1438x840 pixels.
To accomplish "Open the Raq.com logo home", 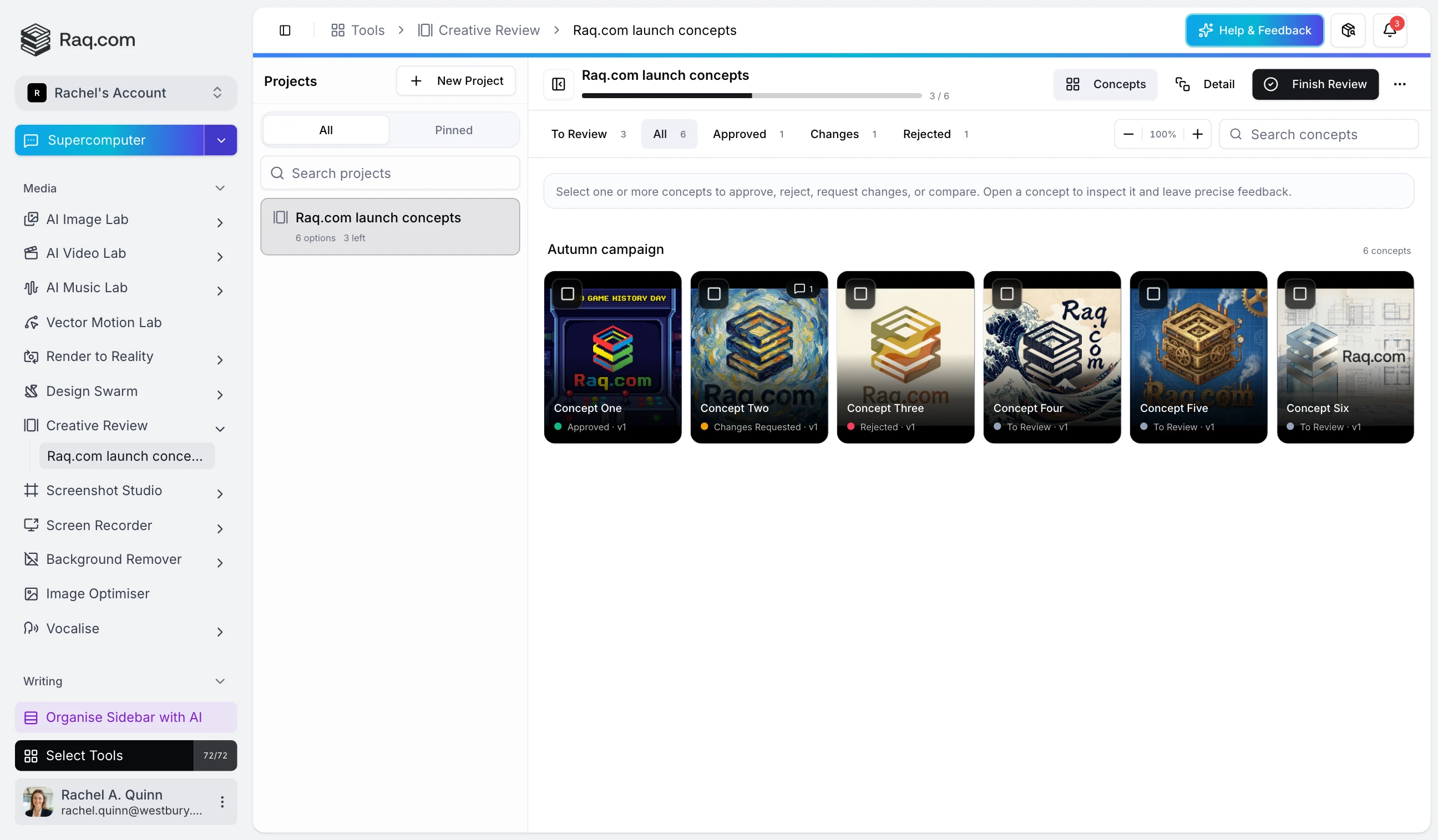I will (78, 39).
